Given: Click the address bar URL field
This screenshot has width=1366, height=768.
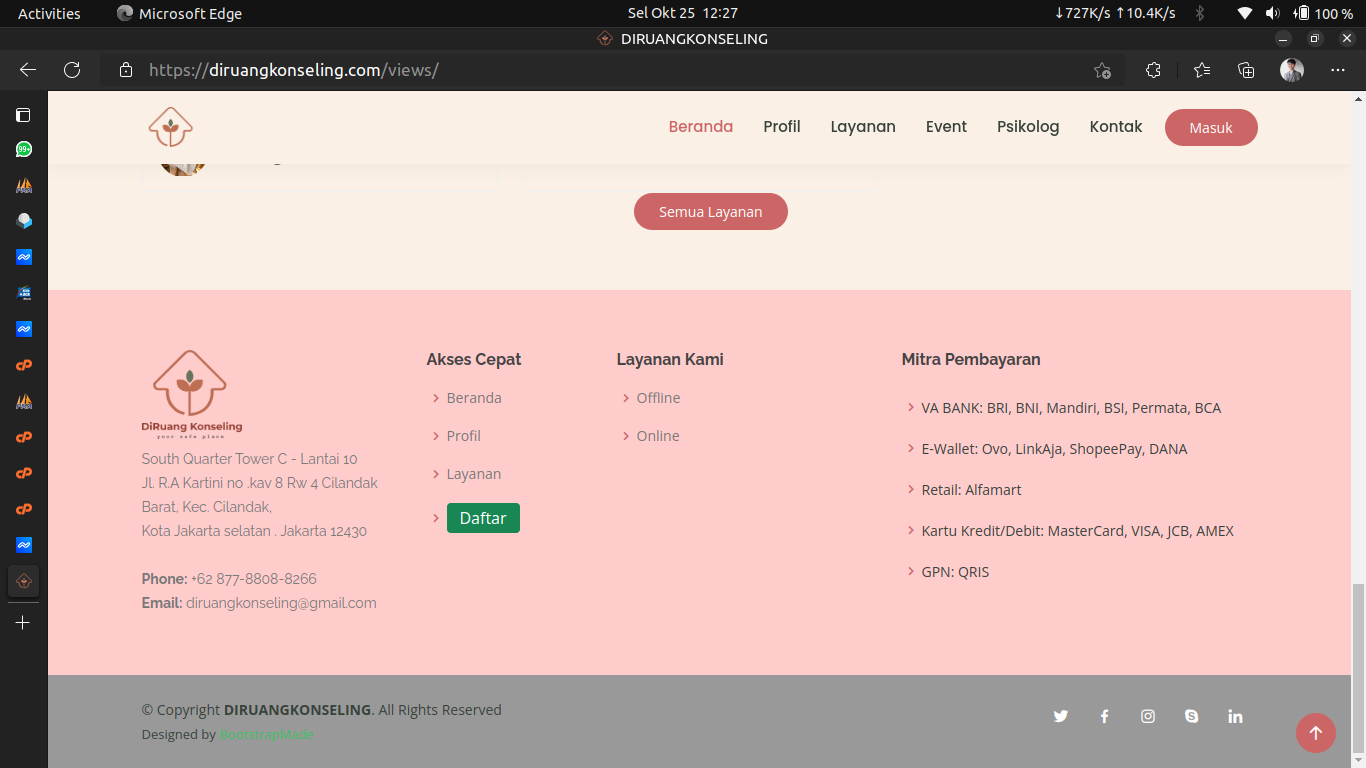Looking at the screenshot, I should pos(600,70).
